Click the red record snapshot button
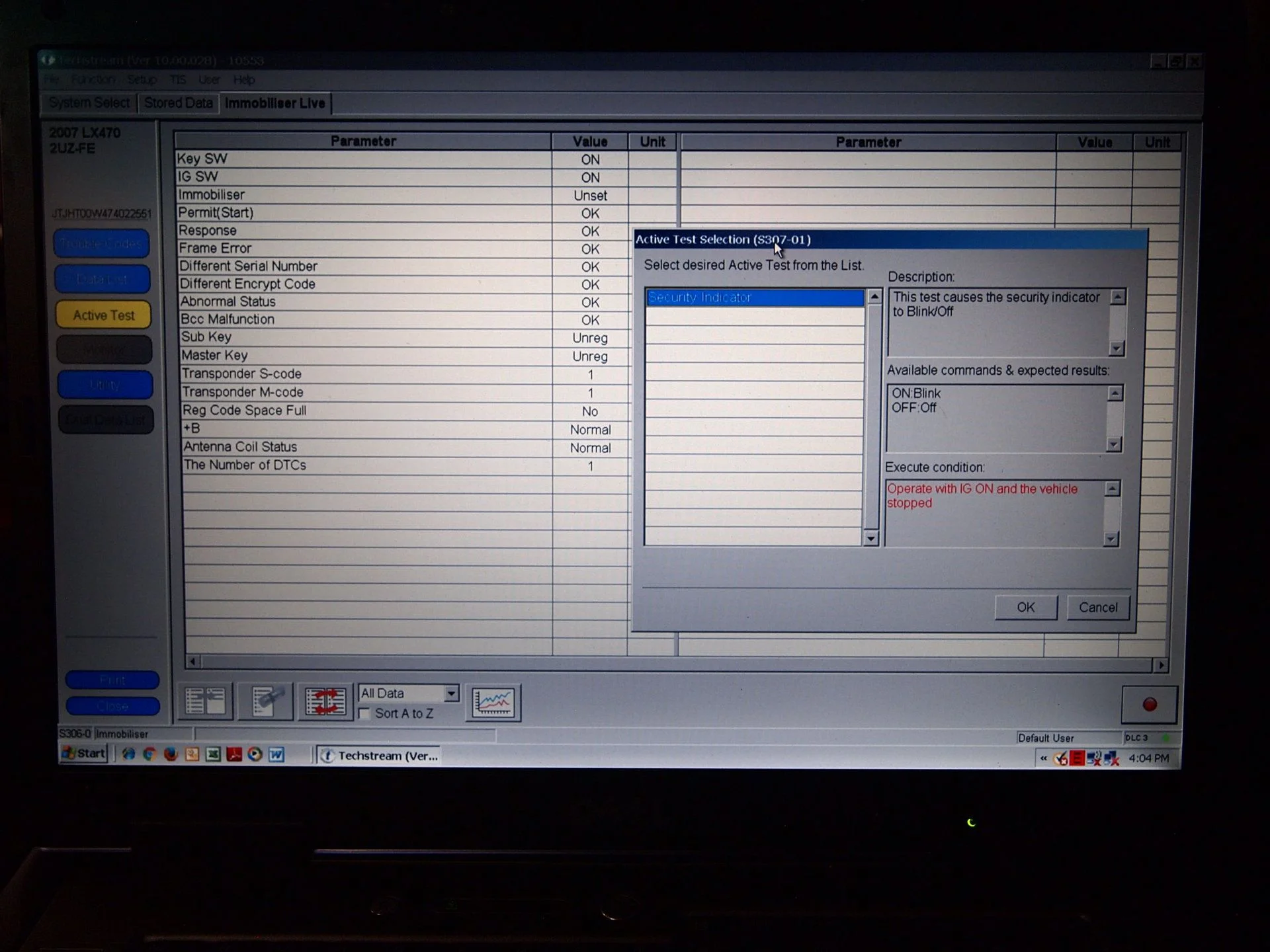This screenshot has height=952, width=1270. pyautogui.click(x=1149, y=705)
